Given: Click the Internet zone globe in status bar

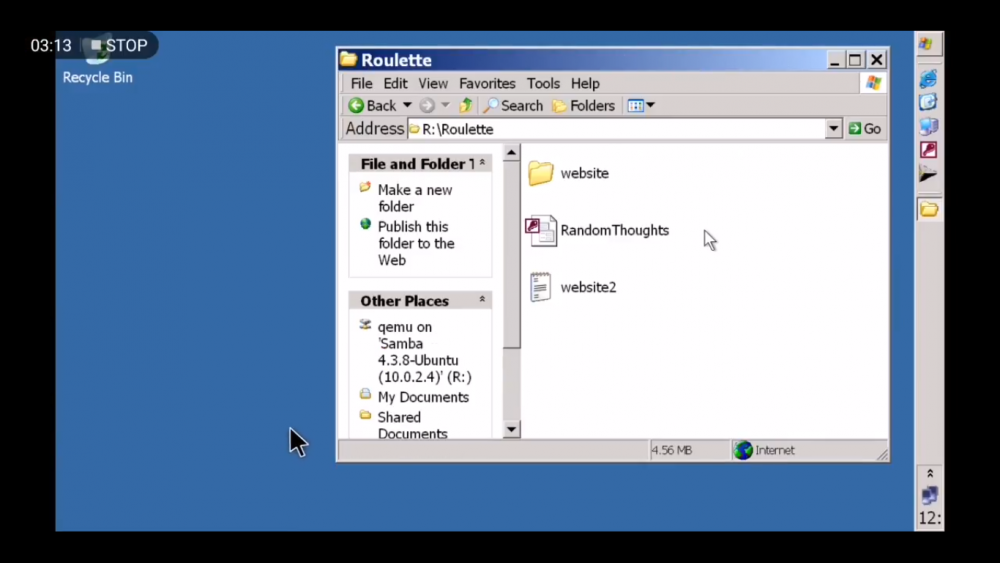Looking at the screenshot, I should [743, 450].
